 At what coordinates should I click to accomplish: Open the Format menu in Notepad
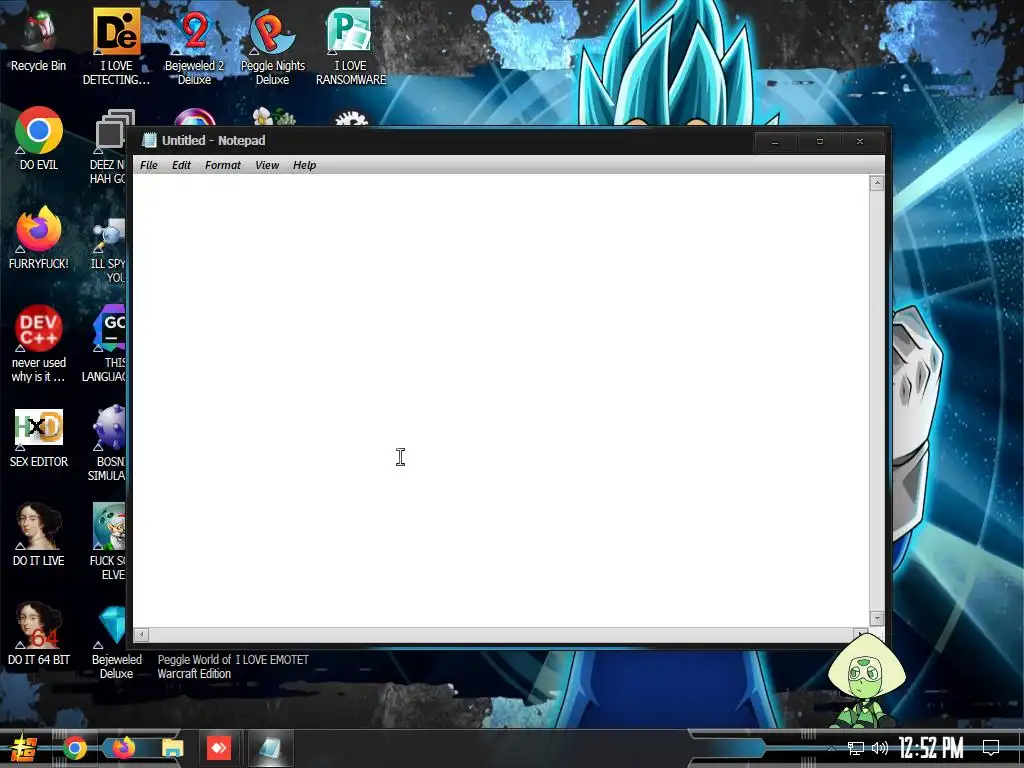click(223, 165)
